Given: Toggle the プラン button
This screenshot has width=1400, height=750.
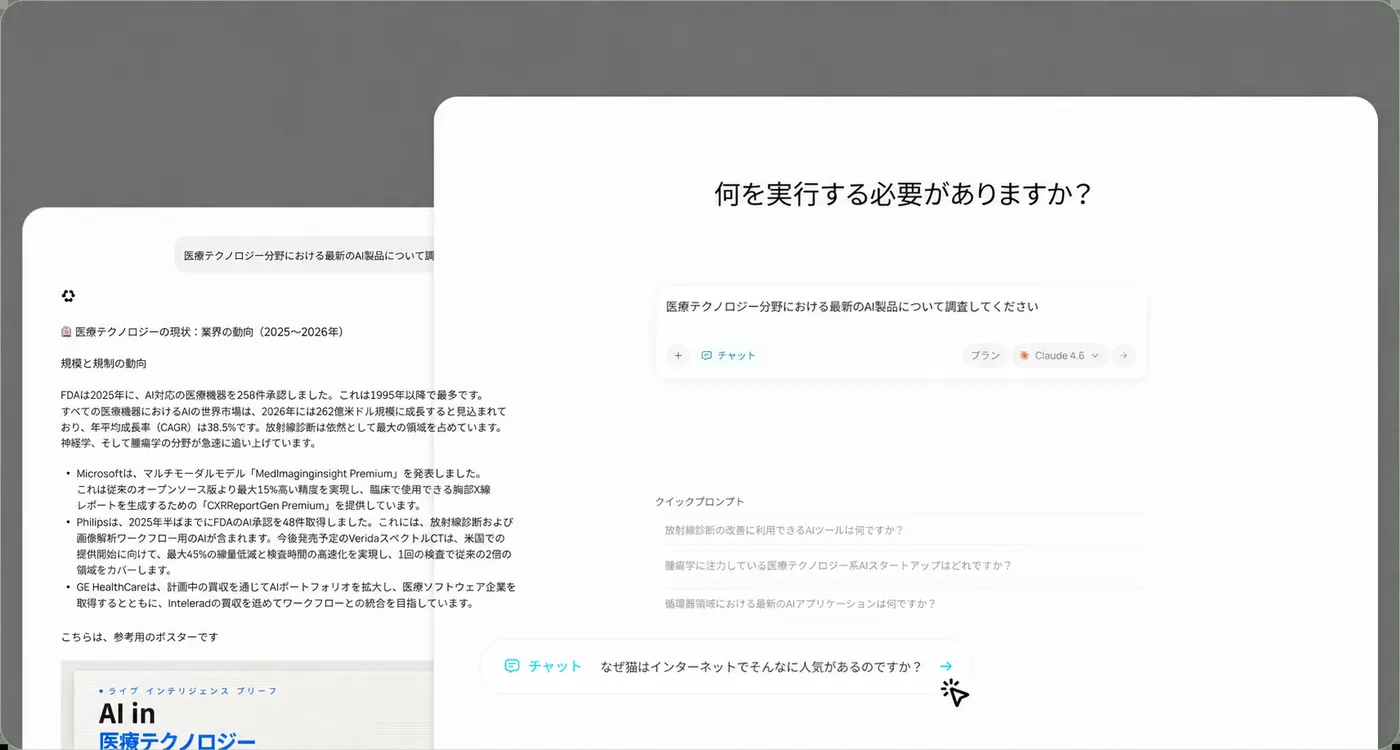Looking at the screenshot, I should tap(985, 355).
